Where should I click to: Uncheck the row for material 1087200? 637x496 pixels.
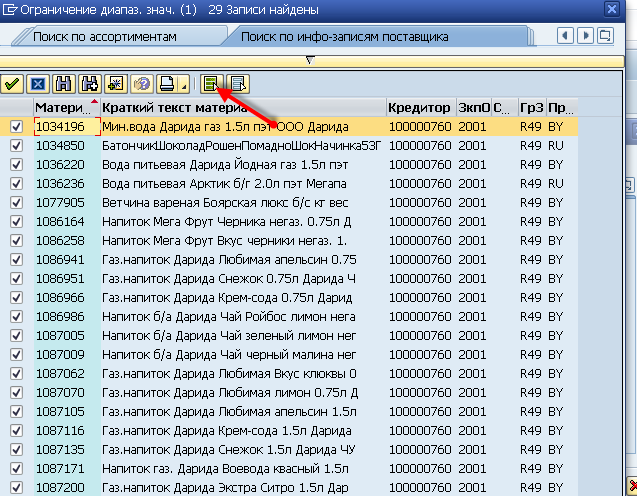pyautogui.click(x=16, y=487)
